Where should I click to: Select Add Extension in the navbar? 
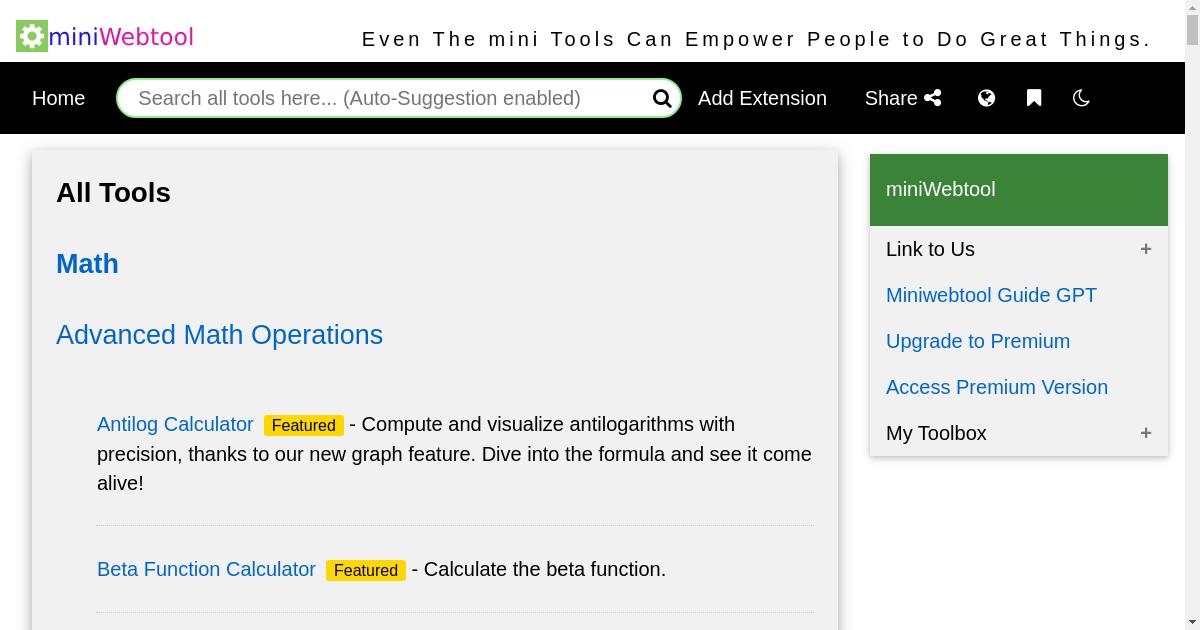[762, 98]
